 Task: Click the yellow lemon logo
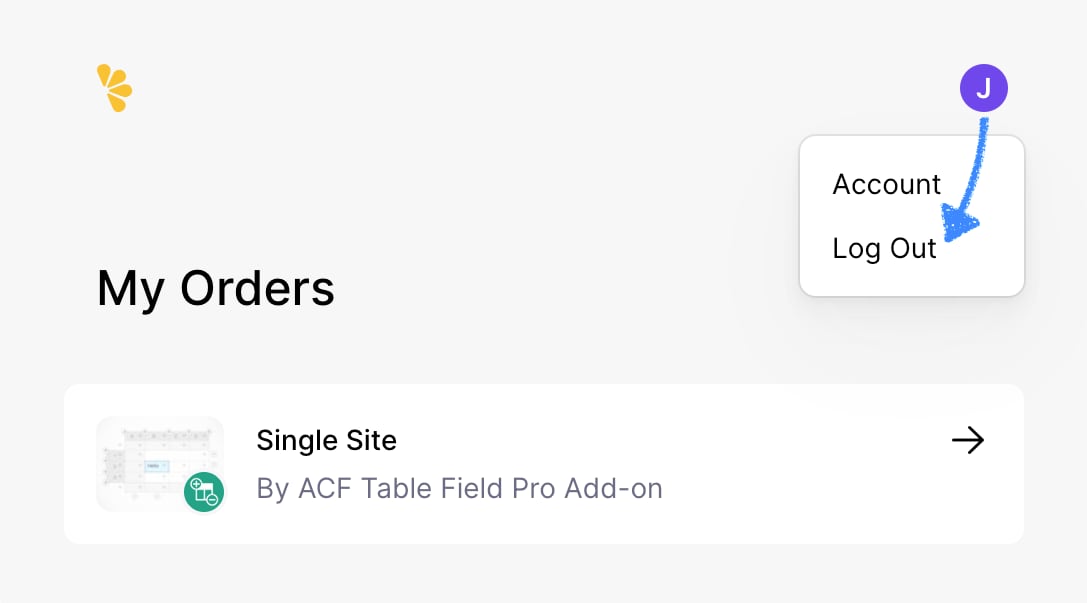pos(114,88)
